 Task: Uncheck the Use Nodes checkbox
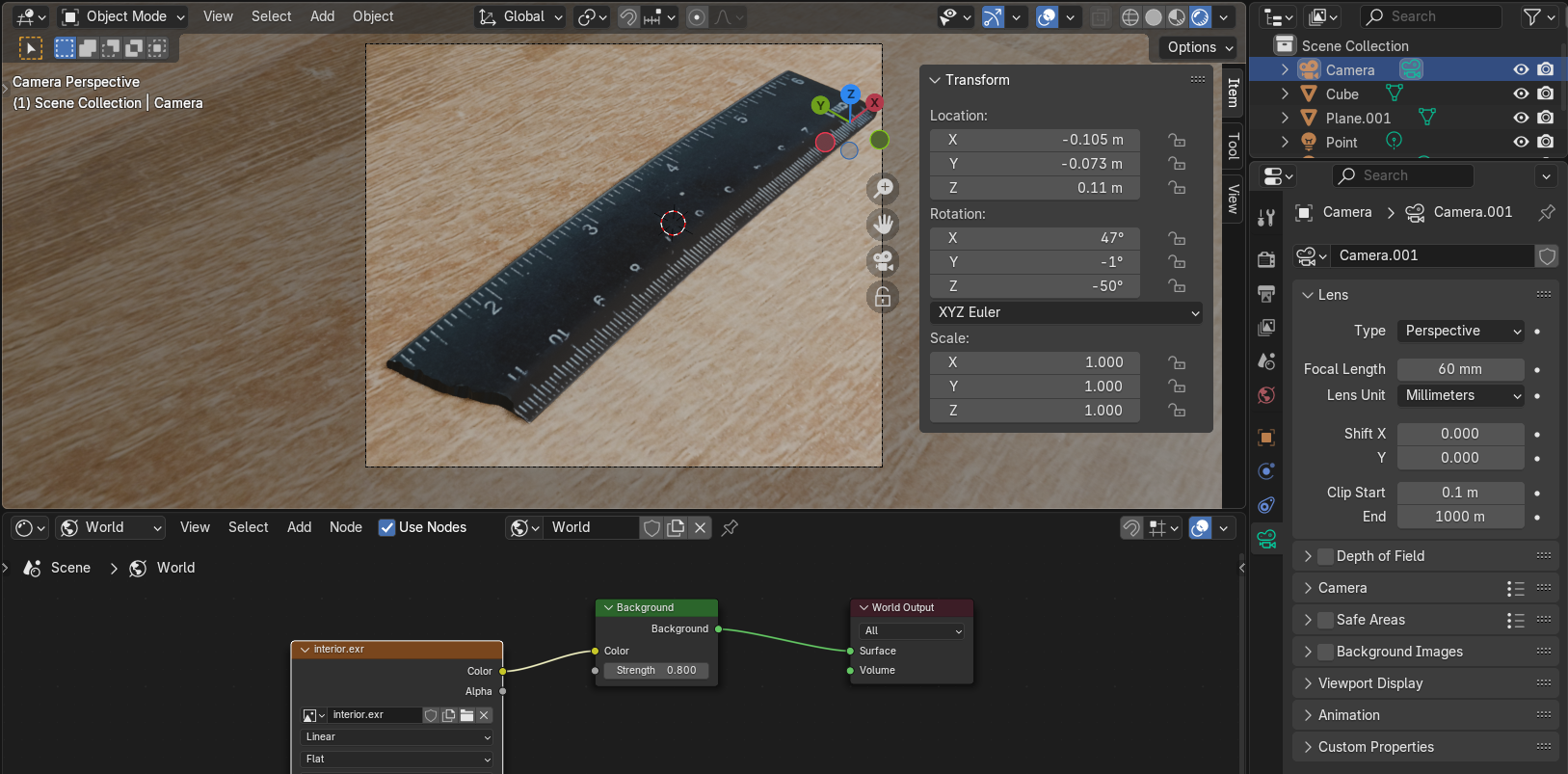click(x=386, y=527)
